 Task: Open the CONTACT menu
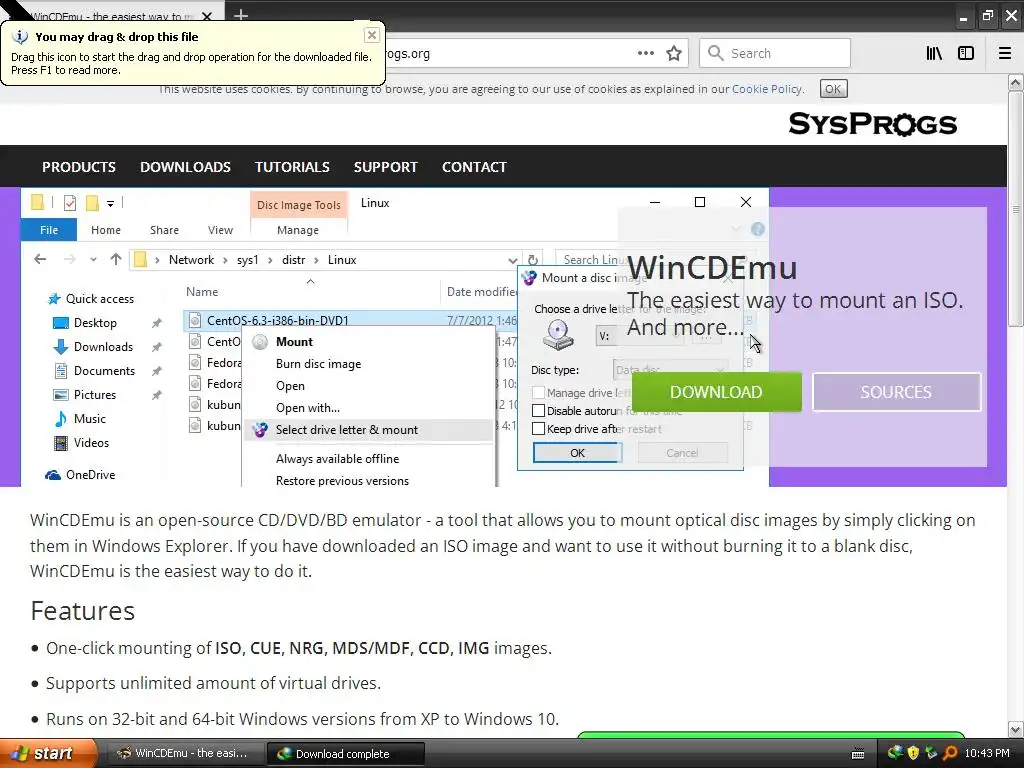(x=474, y=167)
